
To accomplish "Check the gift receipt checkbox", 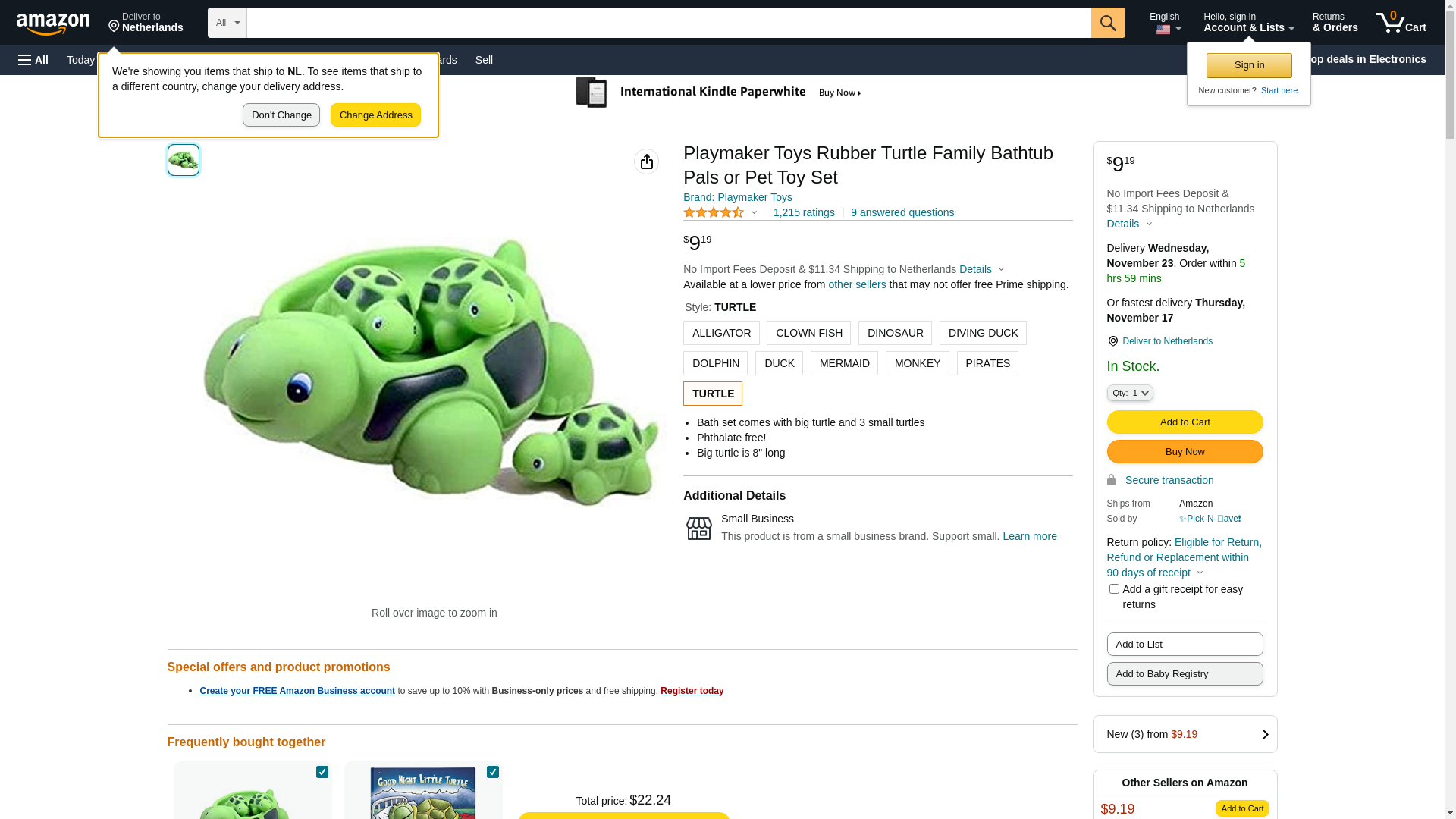I will [1114, 589].
